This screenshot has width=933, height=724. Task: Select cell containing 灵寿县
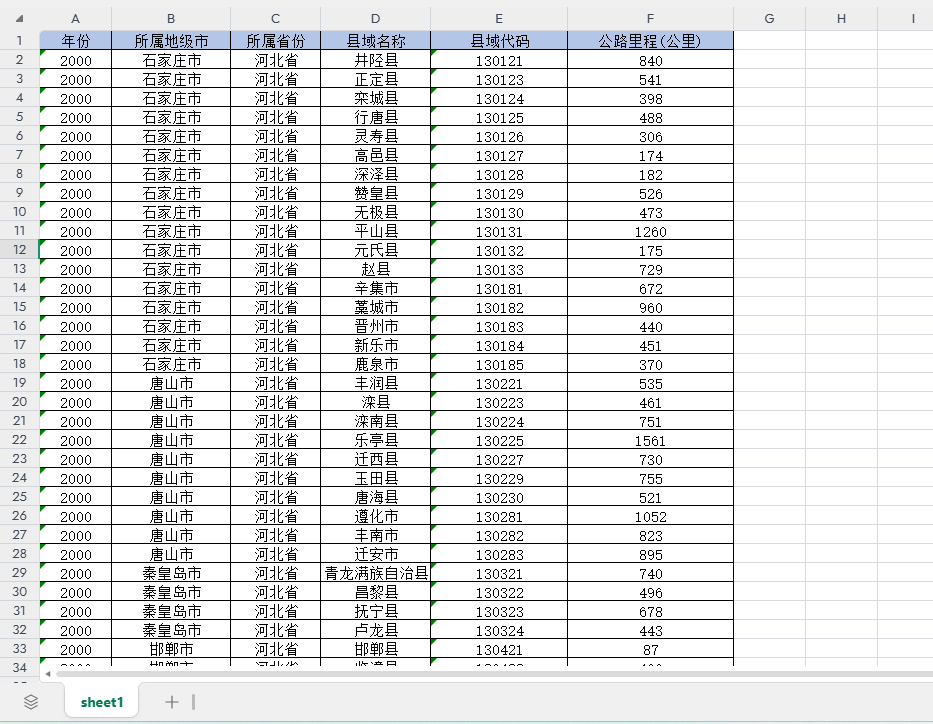tap(375, 136)
